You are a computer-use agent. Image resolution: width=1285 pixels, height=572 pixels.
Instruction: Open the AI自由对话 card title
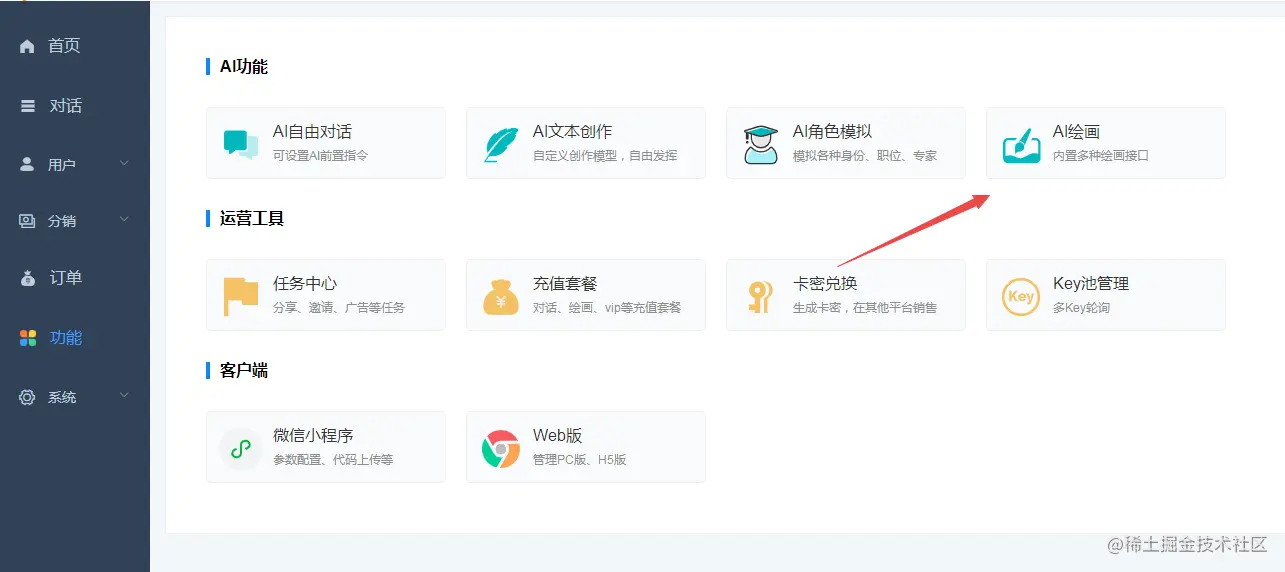click(x=312, y=132)
